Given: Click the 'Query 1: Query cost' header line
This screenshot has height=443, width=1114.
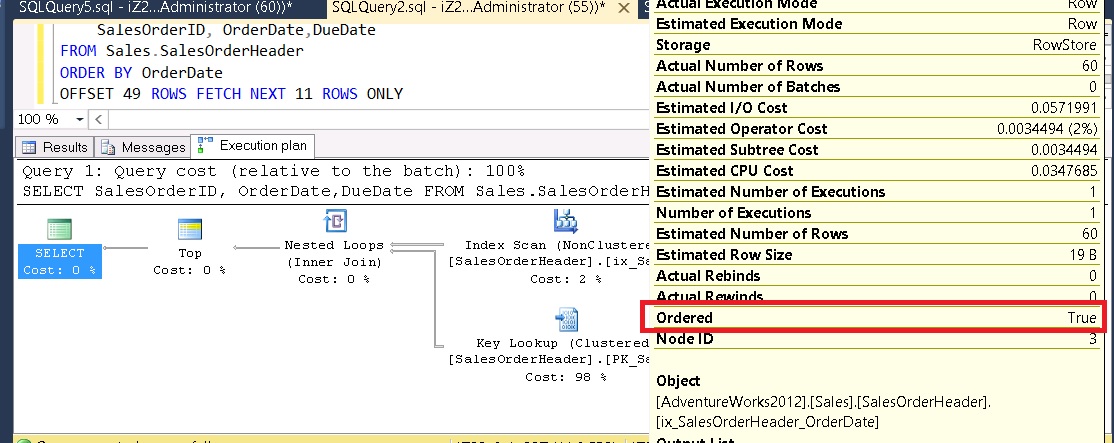Looking at the screenshot, I should [x=274, y=171].
